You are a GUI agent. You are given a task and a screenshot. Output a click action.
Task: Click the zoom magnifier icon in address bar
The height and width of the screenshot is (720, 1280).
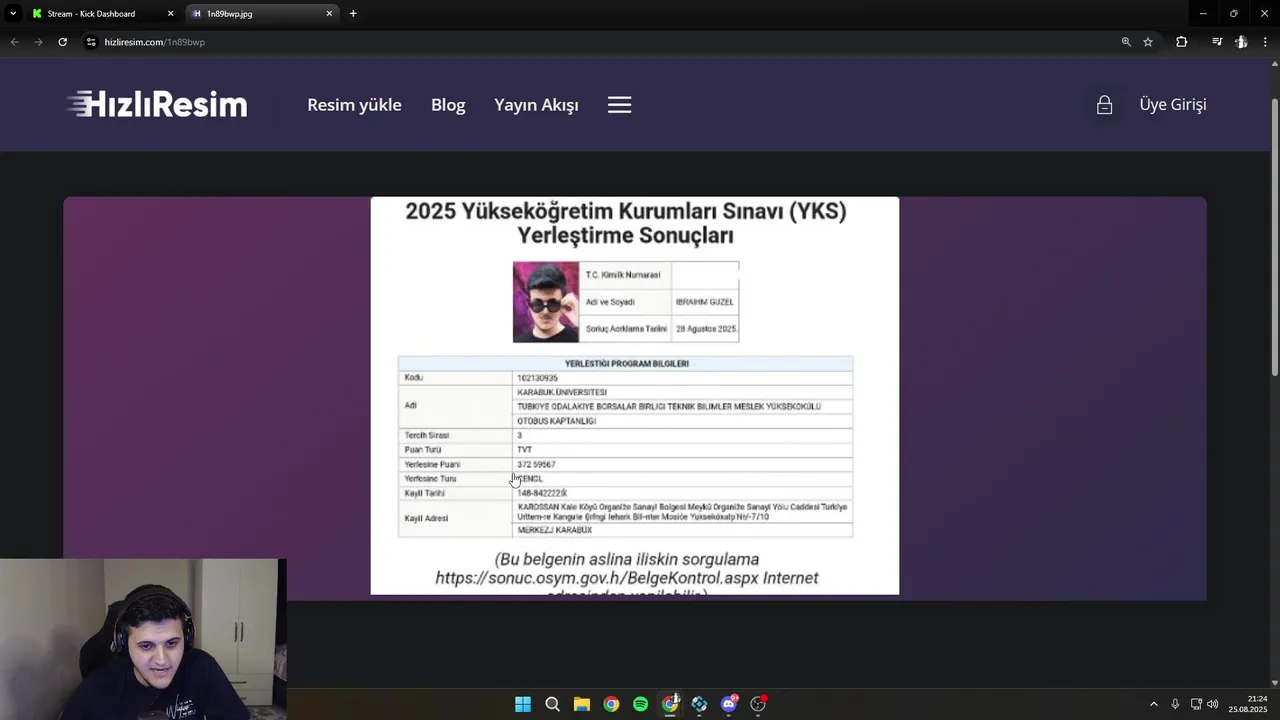(1126, 42)
